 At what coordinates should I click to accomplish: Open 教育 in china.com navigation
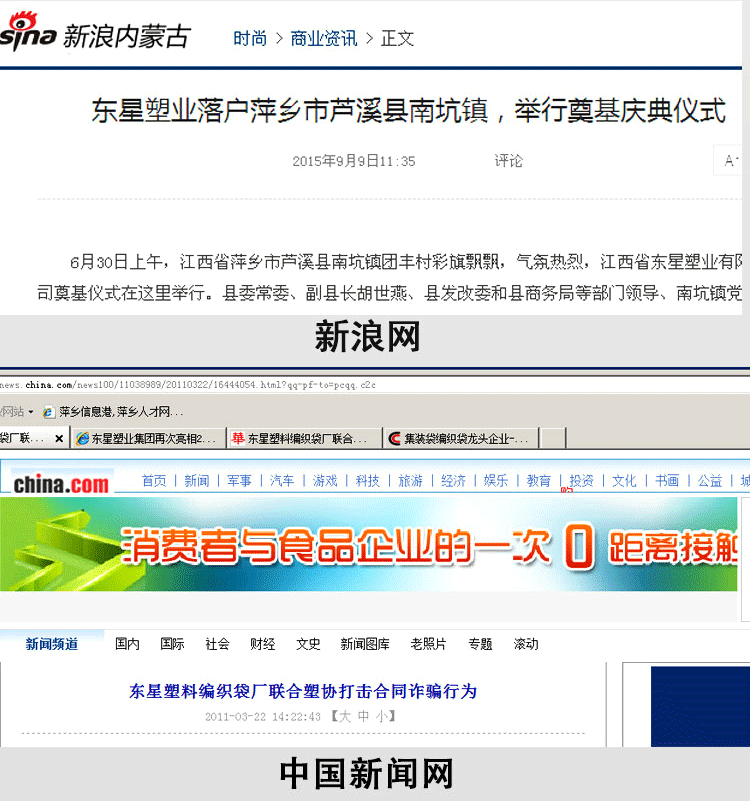539,481
